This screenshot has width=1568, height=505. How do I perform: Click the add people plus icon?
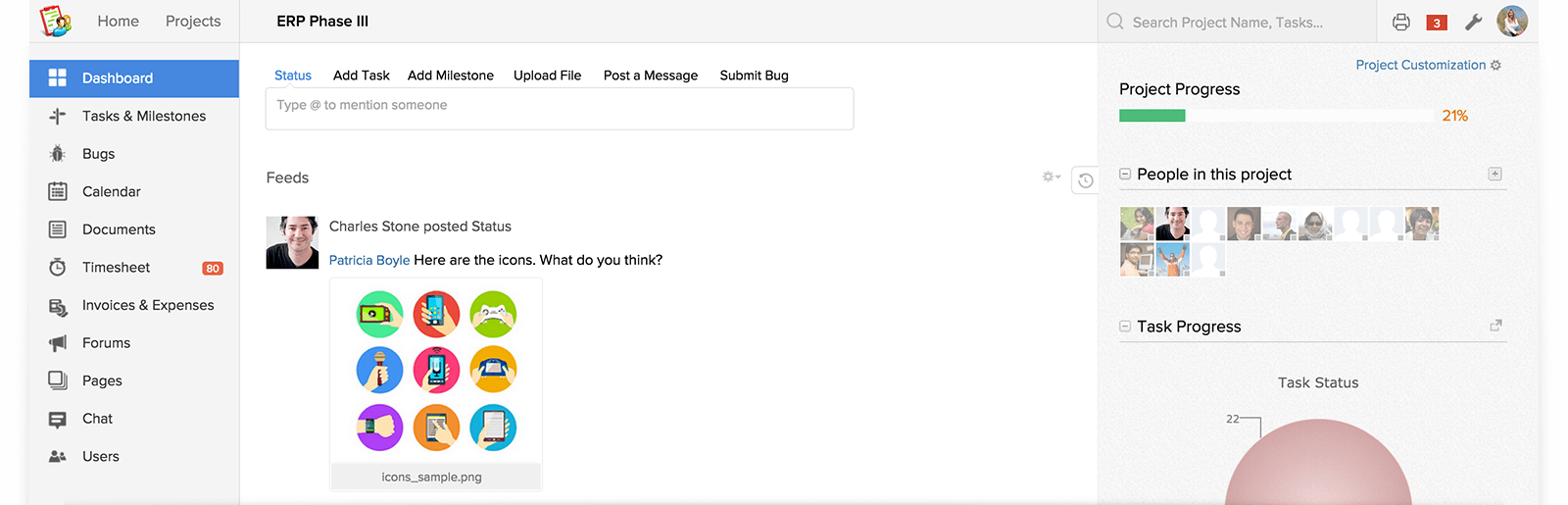[x=1495, y=174]
